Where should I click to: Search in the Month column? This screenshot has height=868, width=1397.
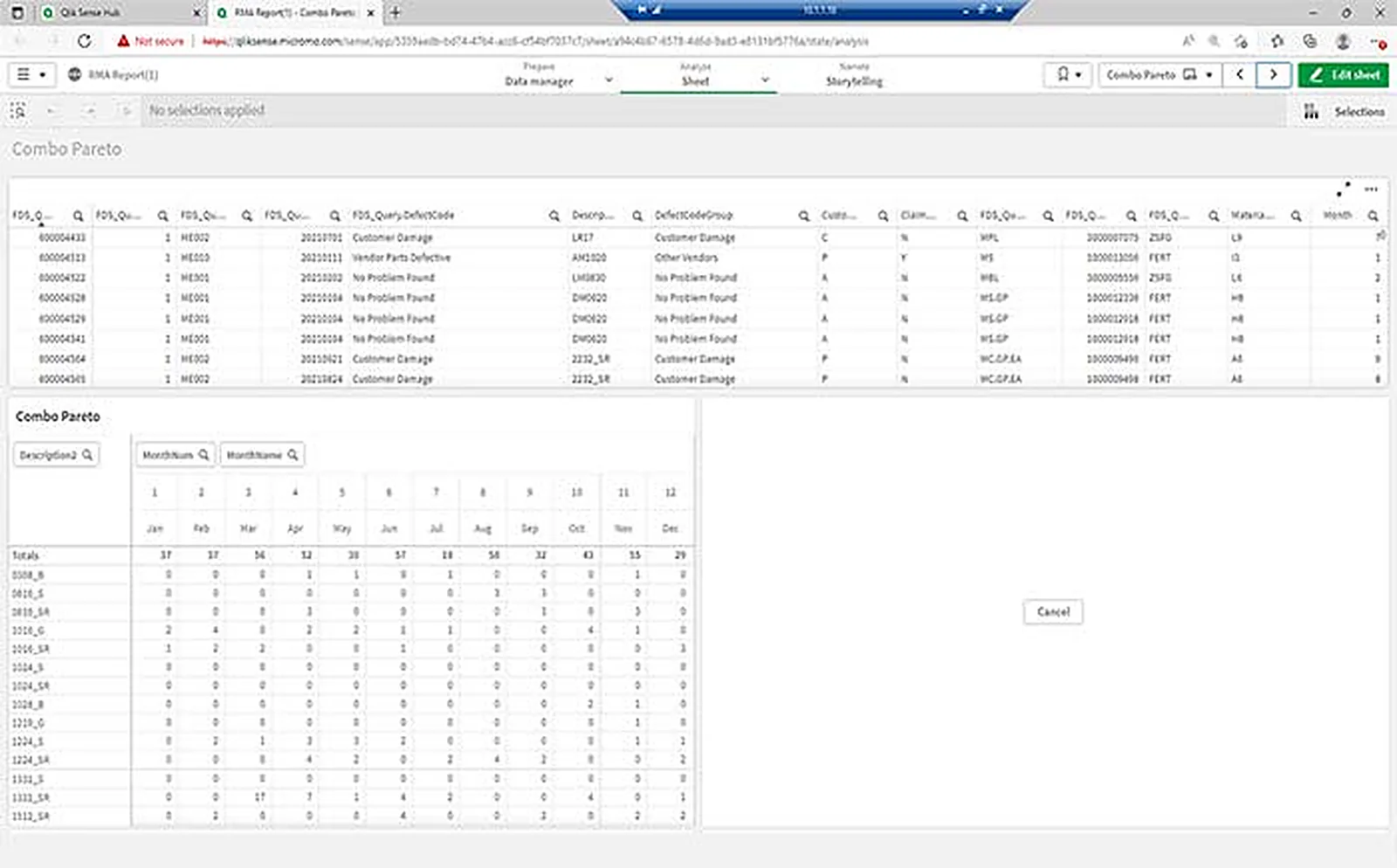[1373, 216]
